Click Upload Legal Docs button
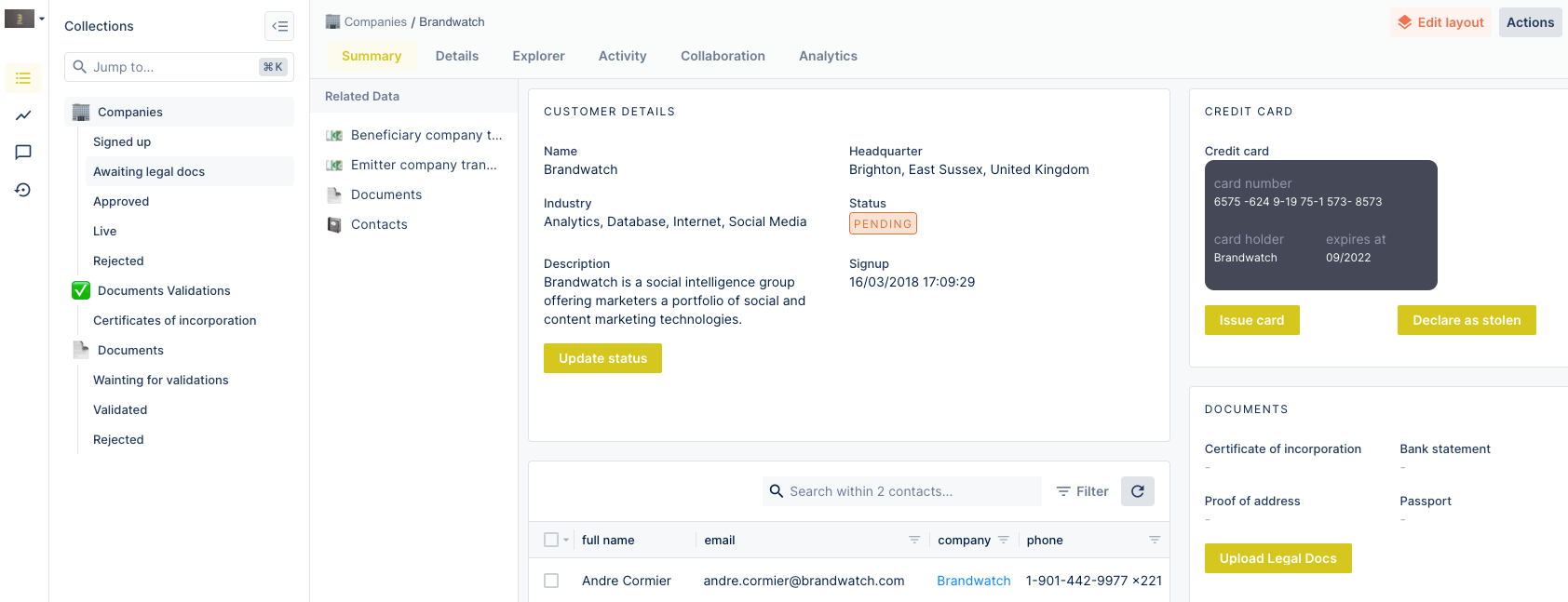The height and width of the screenshot is (602, 1568). point(1277,558)
